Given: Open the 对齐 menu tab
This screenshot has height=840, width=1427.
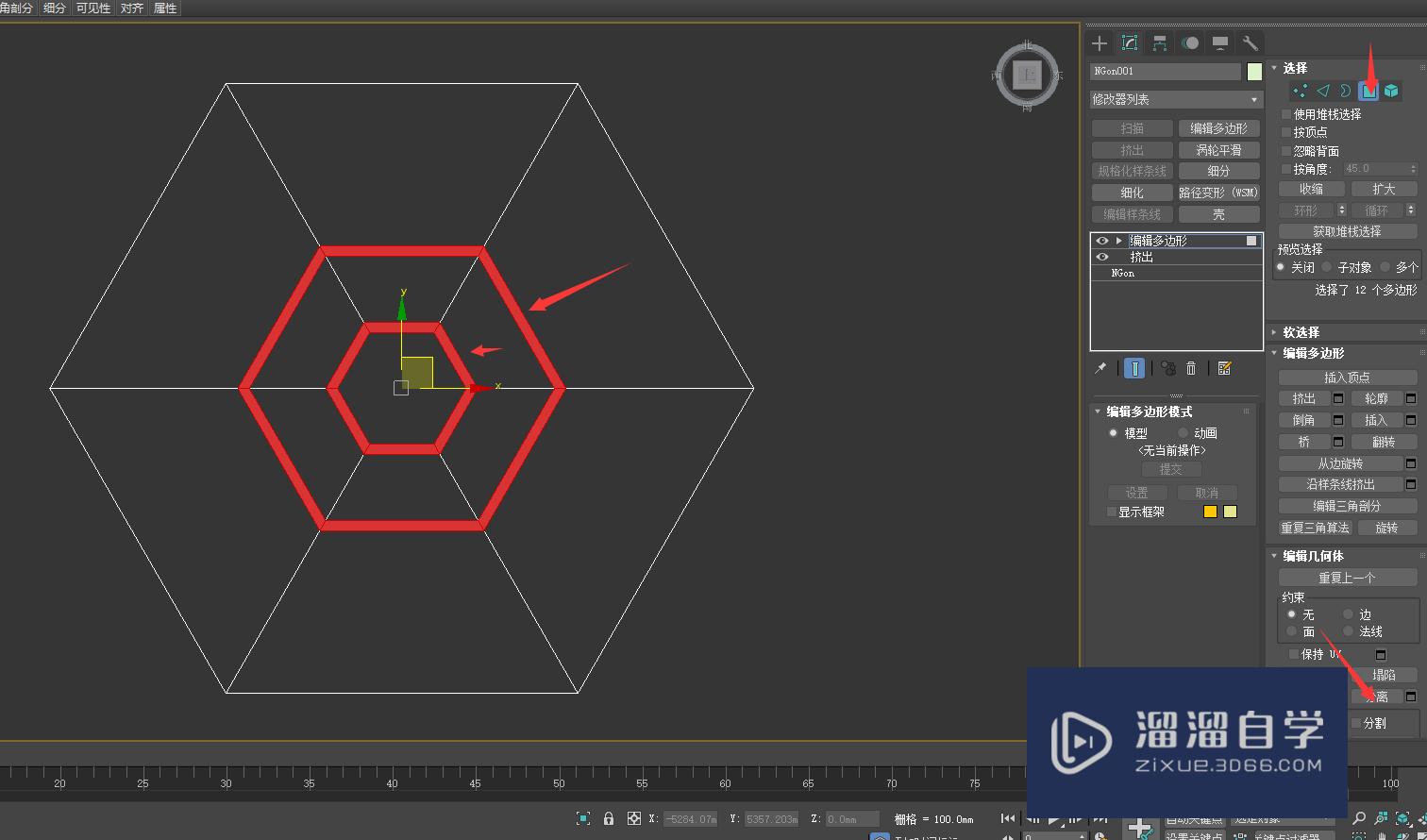Looking at the screenshot, I should coord(132,8).
